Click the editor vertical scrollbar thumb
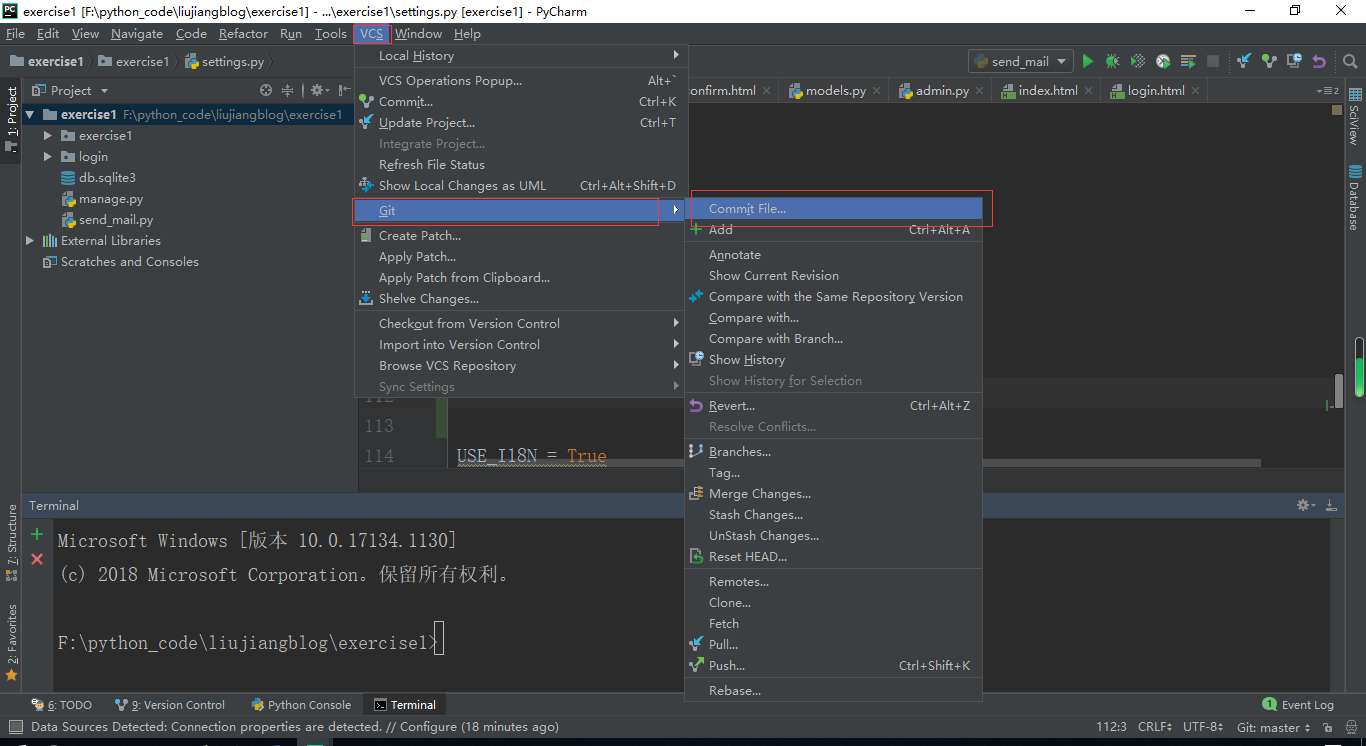 pos(1339,390)
